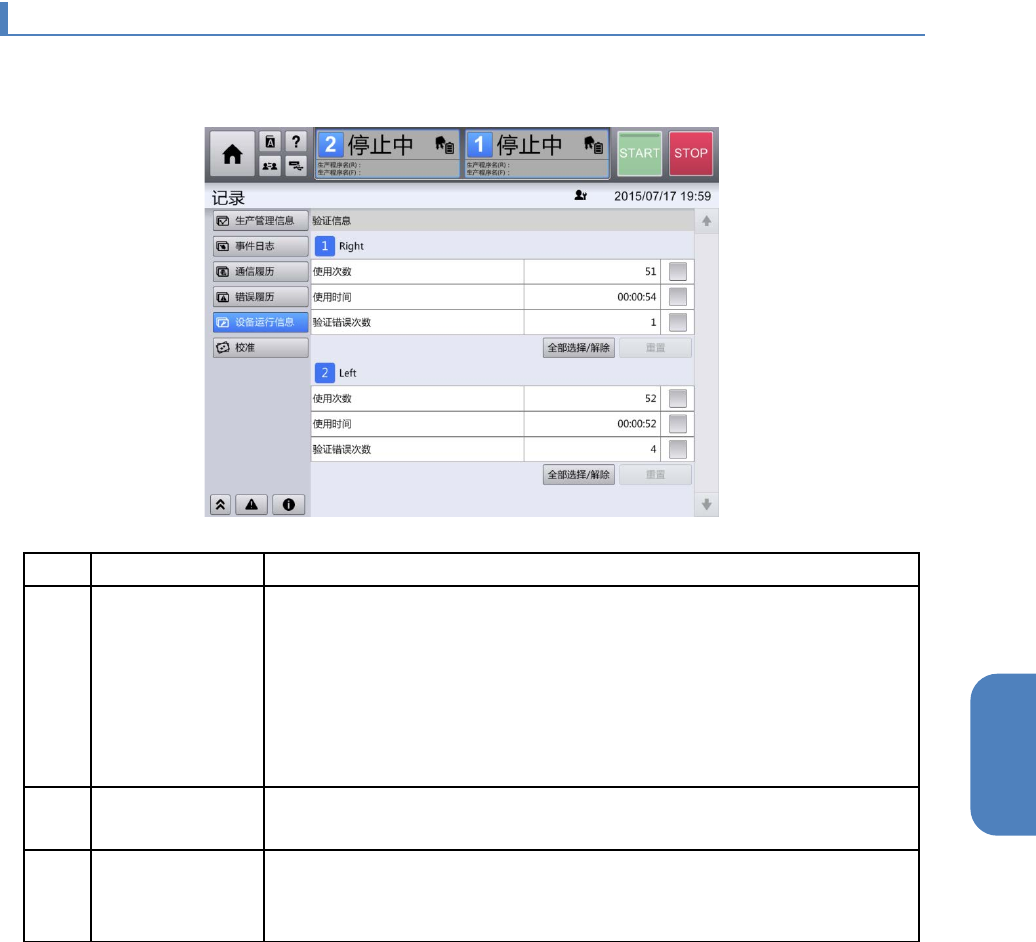Go to the home screen
Image resolution: width=1036 pixels, height=942 pixels.
[x=232, y=154]
